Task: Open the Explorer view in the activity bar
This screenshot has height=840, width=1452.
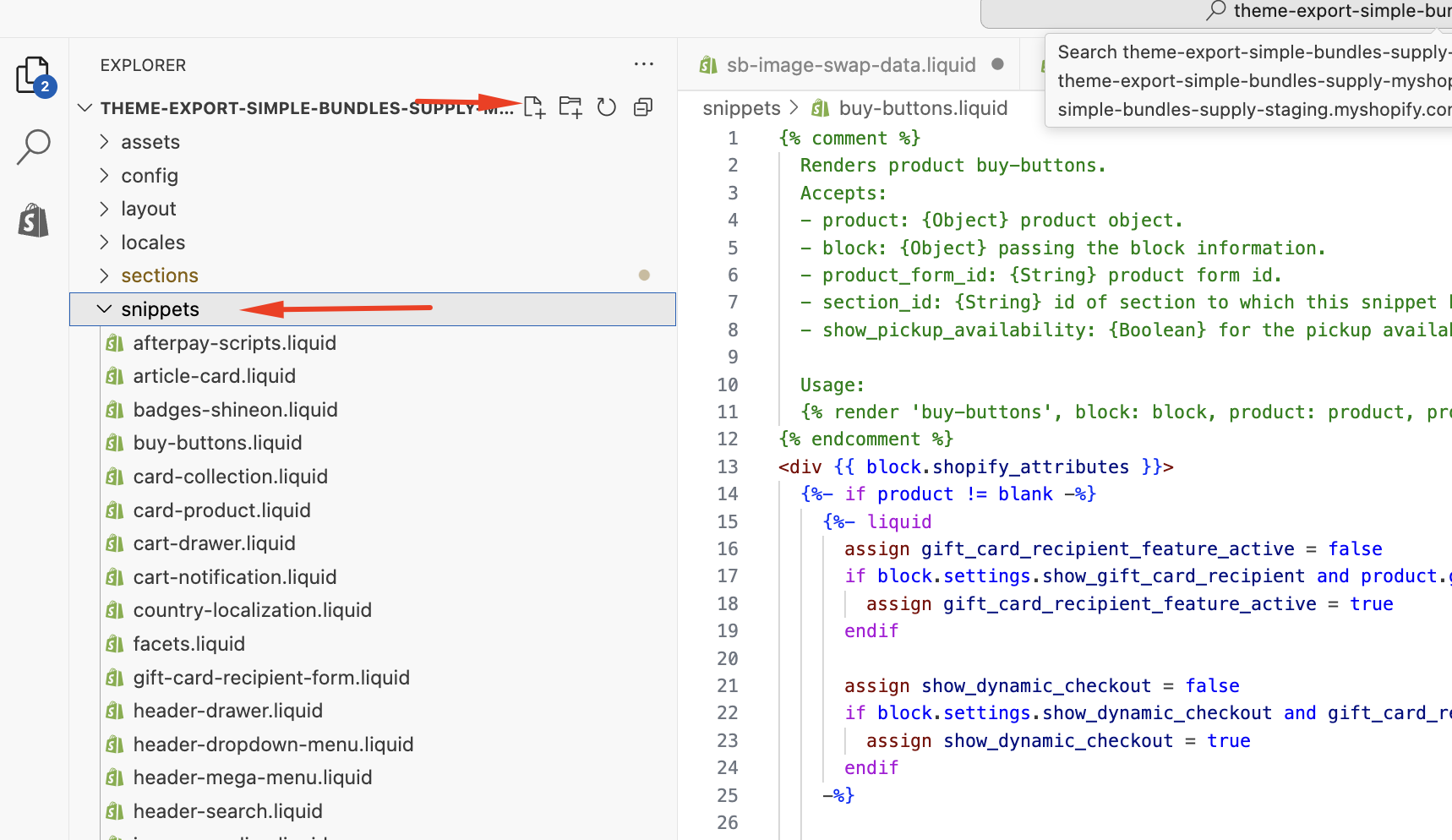Action: tap(34, 75)
